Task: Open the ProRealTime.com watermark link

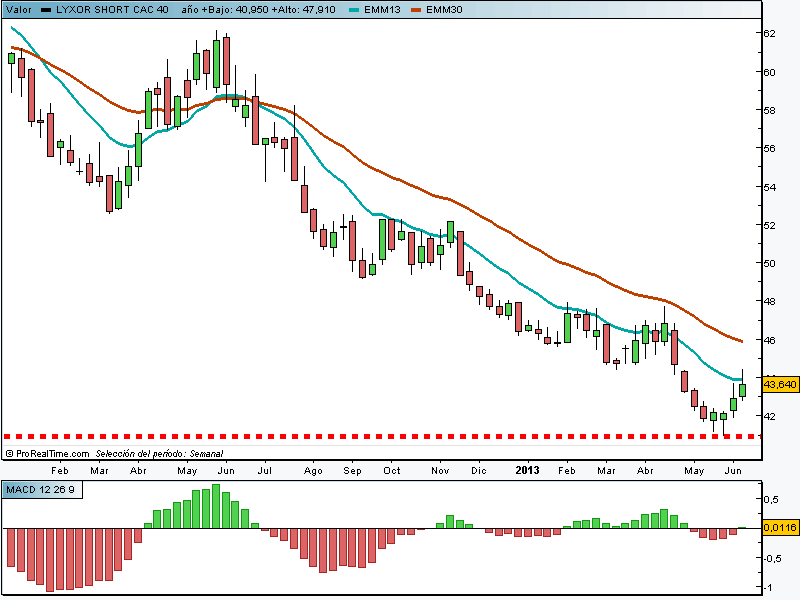Action: 45,453
